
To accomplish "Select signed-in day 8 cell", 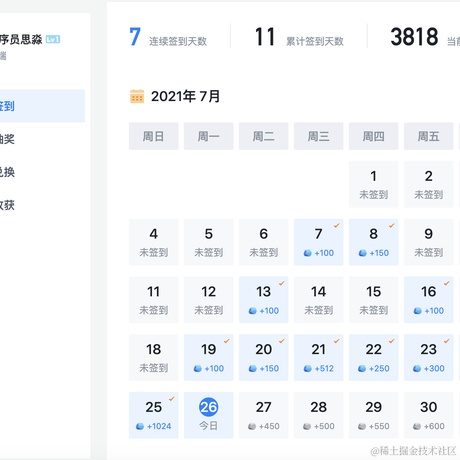I will (x=374, y=242).
